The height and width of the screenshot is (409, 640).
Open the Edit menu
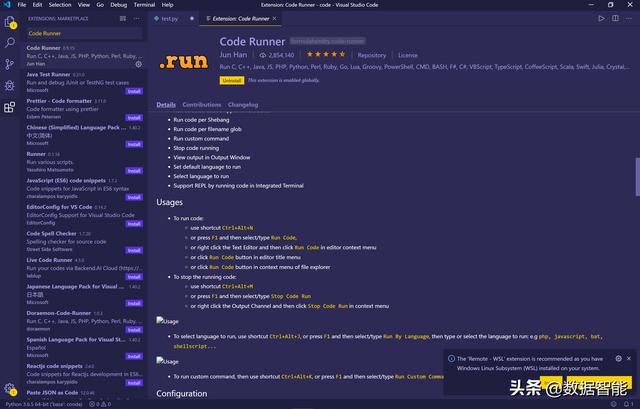click(x=37, y=5)
